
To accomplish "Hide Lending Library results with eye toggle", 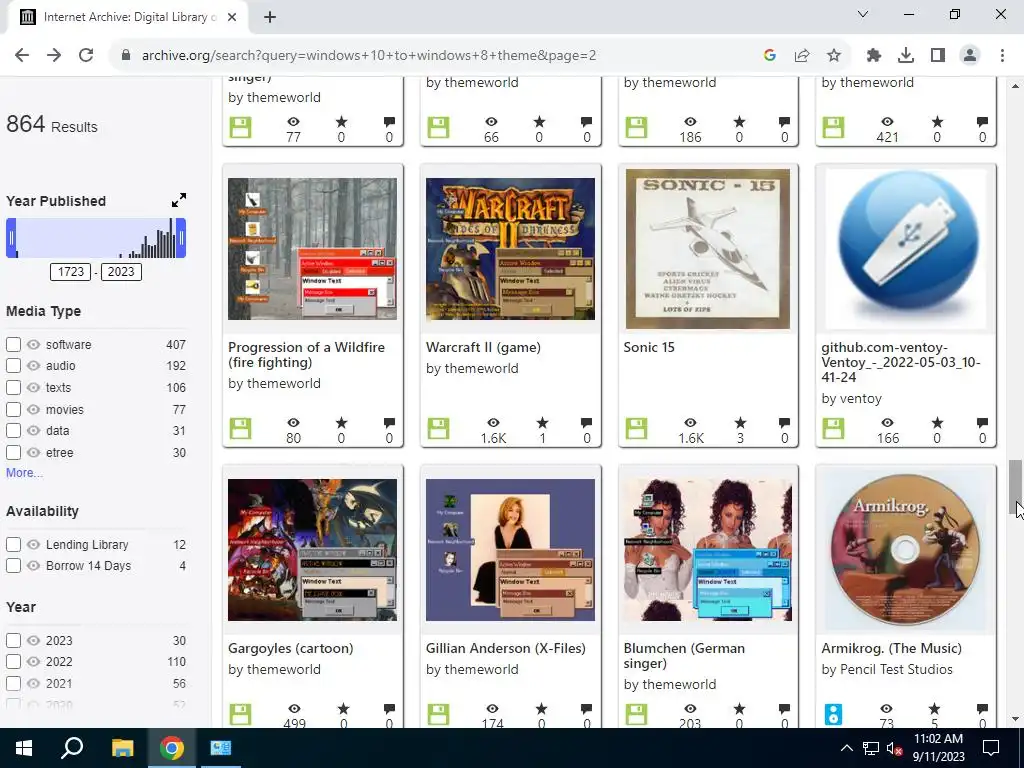I will (33, 544).
